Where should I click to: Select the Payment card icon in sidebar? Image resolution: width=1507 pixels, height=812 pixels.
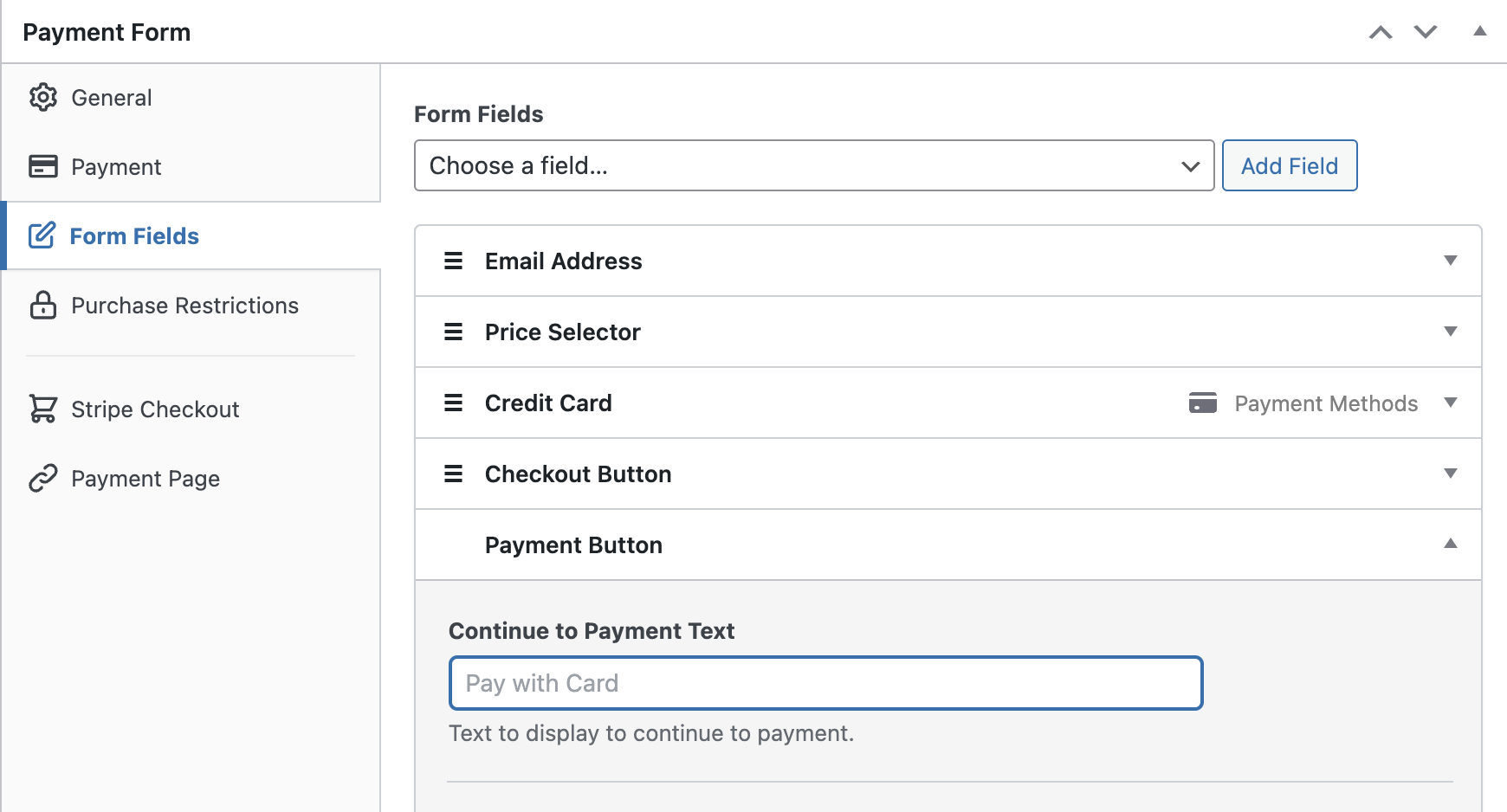point(43,166)
